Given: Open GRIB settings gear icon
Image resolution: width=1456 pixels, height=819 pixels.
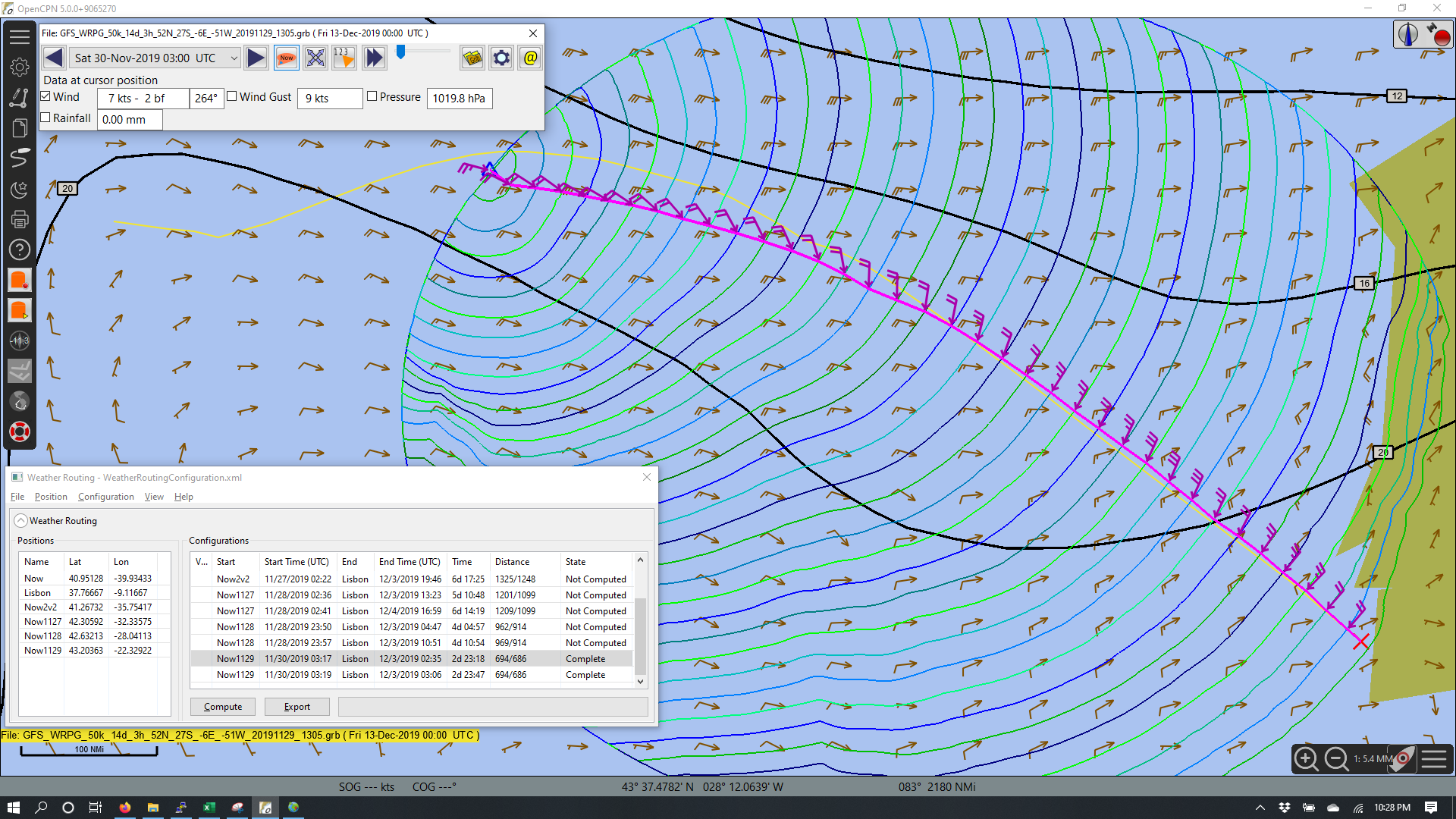Looking at the screenshot, I should pyautogui.click(x=501, y=58).
